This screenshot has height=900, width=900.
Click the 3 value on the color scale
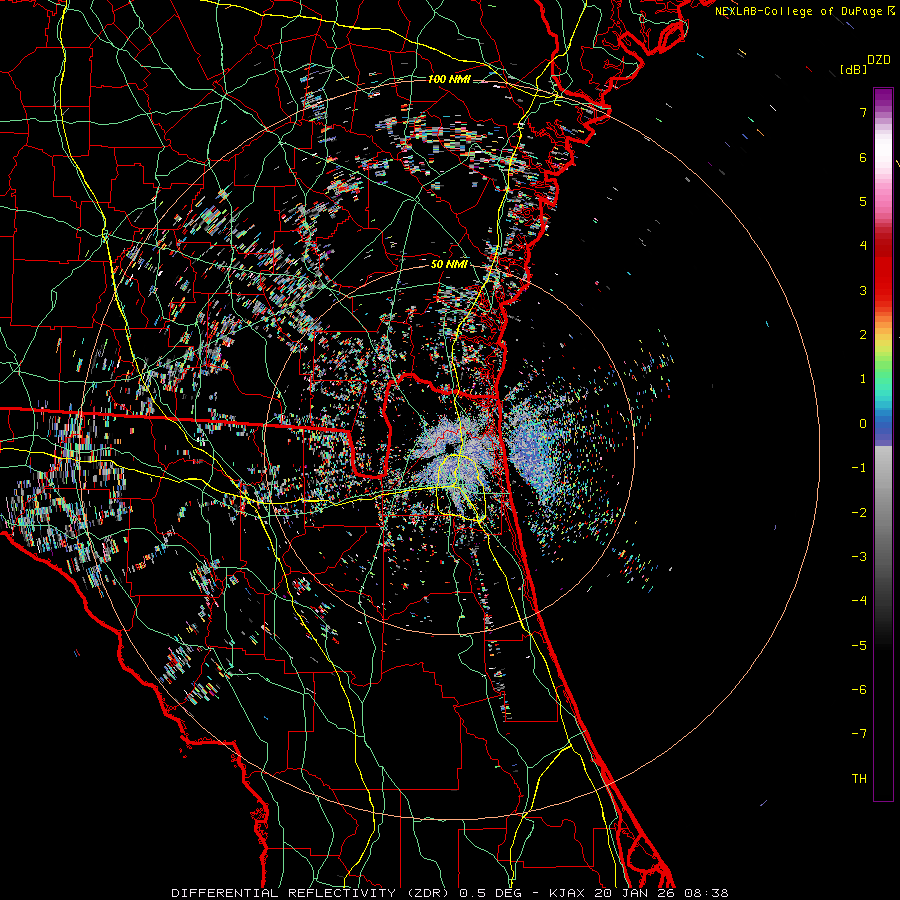pos(863,290)
